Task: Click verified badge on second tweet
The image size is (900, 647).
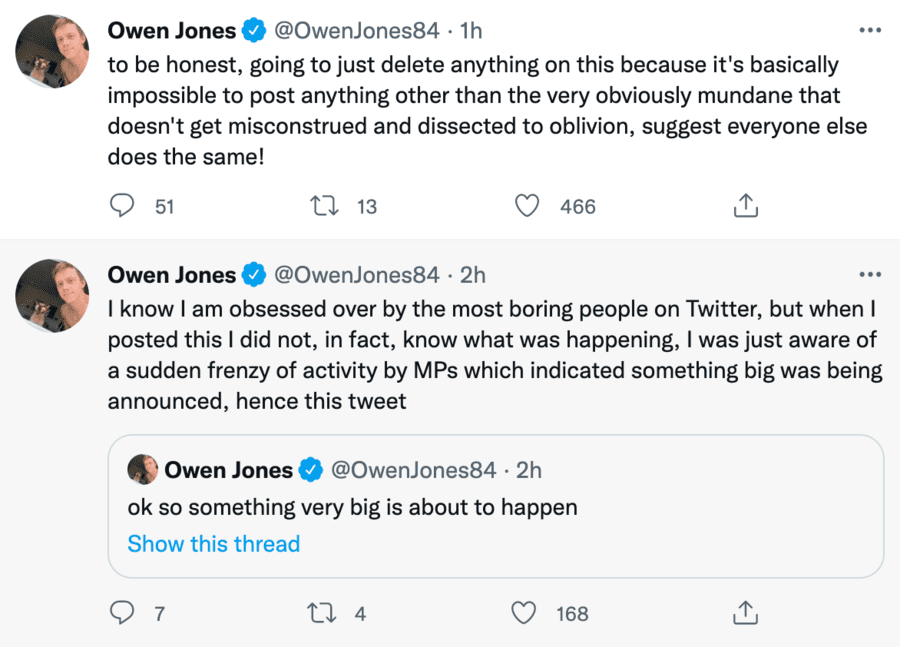Action: coord(255,275)
